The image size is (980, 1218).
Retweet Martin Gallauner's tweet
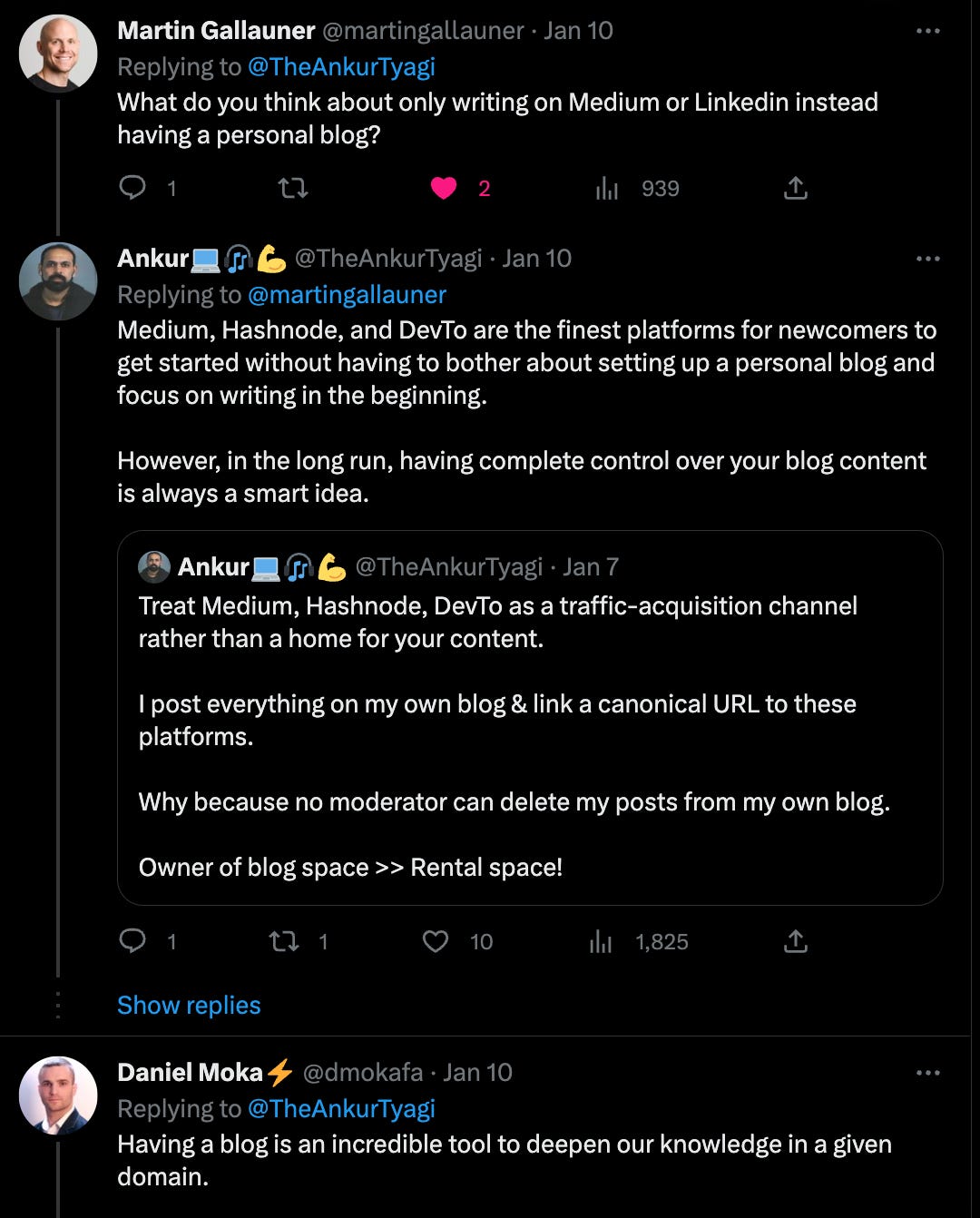tap(292, 188)
